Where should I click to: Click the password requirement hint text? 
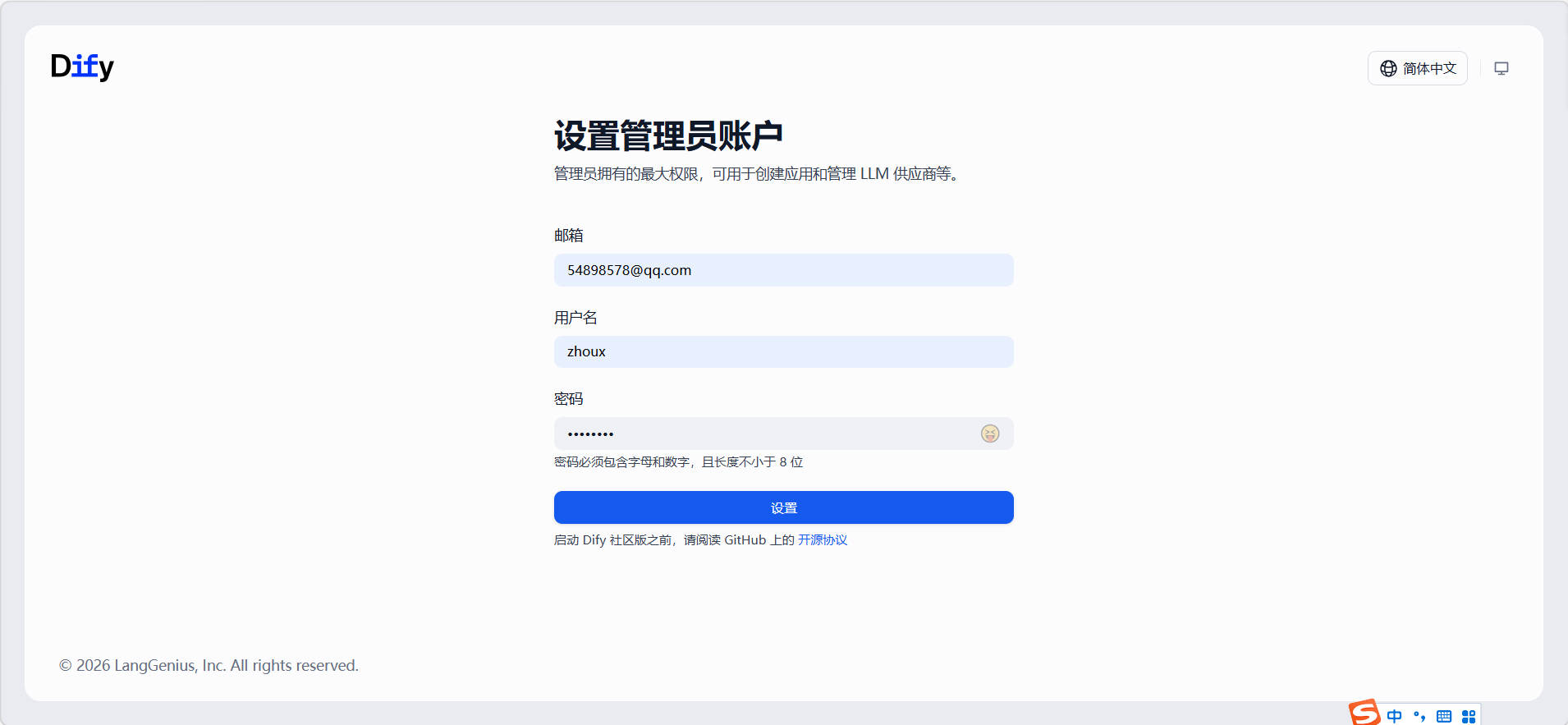pyautogui.click(x=678, y=462)
